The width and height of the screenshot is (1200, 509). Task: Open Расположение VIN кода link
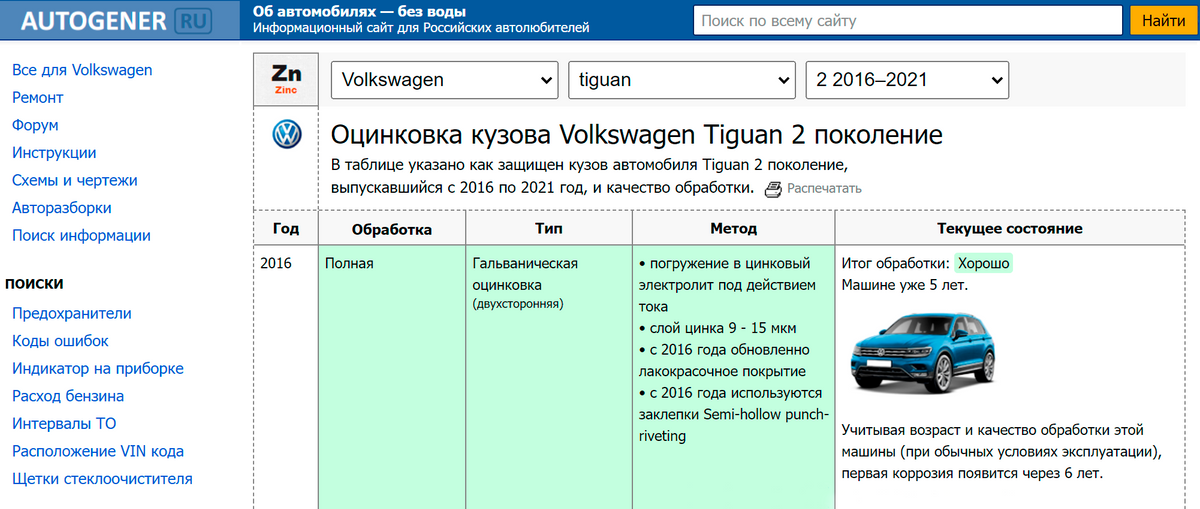(98, 451)
